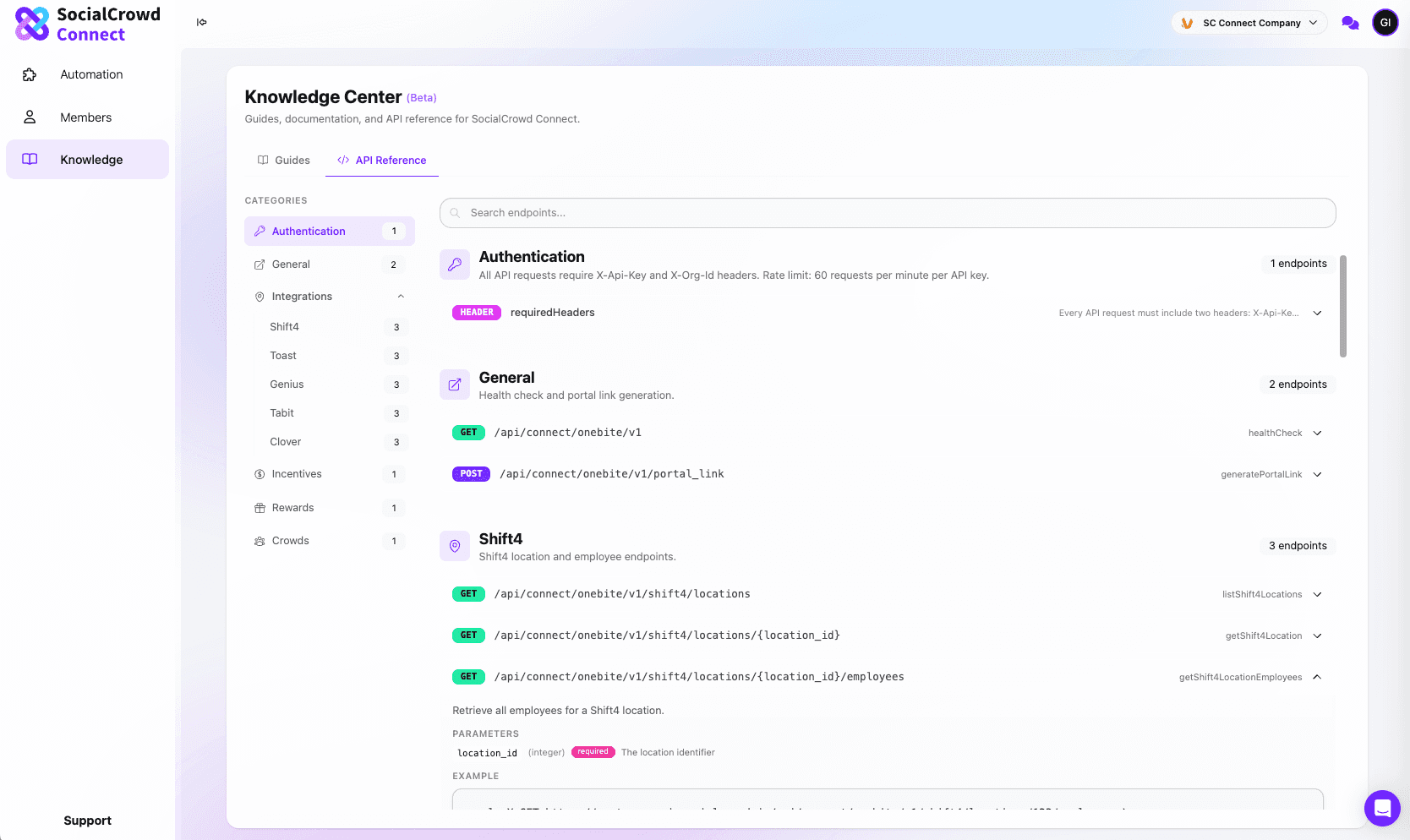This screenshot has height=840, width=1410.
Task: Select the Rewards category
Action: click(x=330, y=508)
